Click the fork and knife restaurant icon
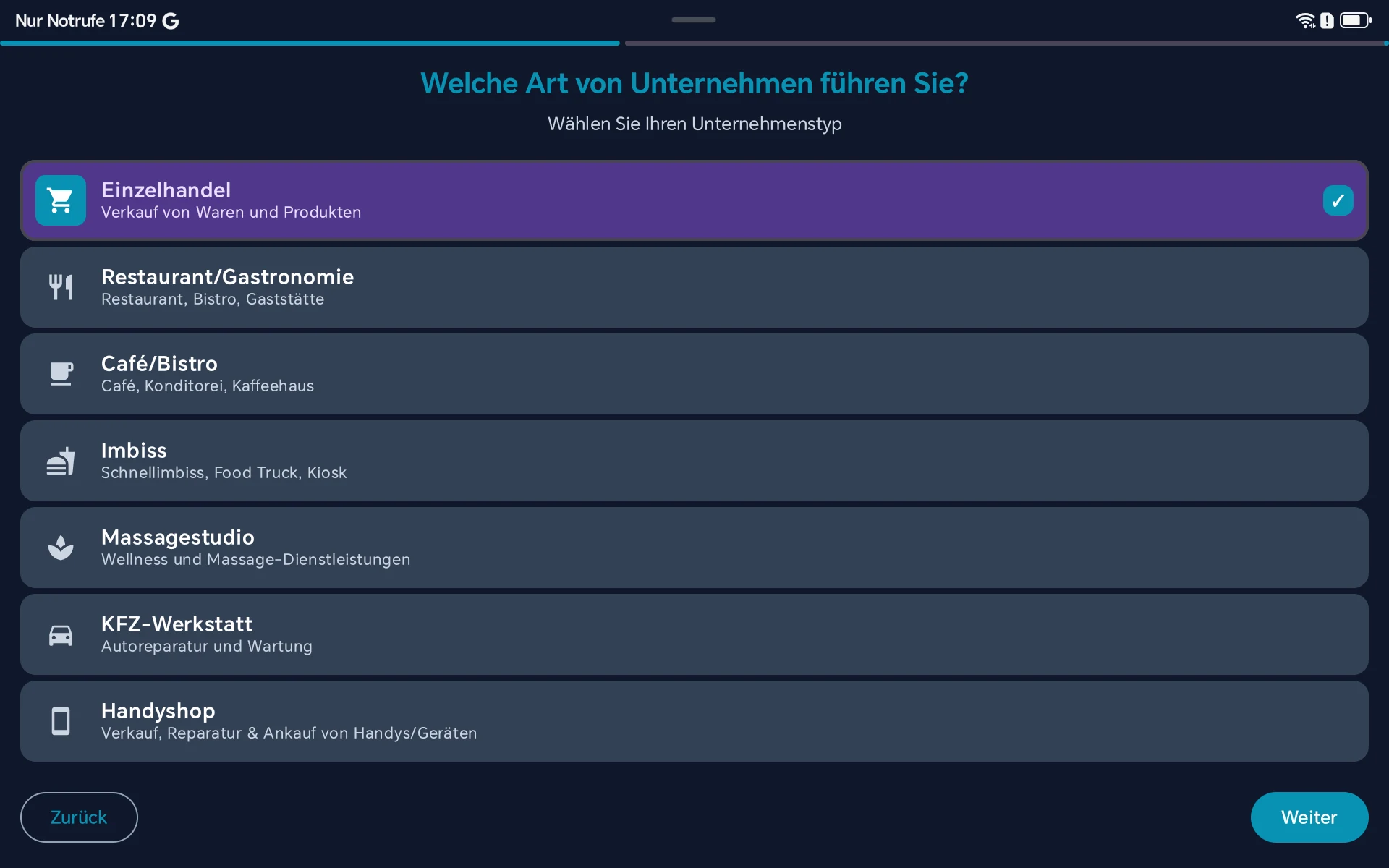The width and height of the screenshot is (1389, 868). point(61,287)
